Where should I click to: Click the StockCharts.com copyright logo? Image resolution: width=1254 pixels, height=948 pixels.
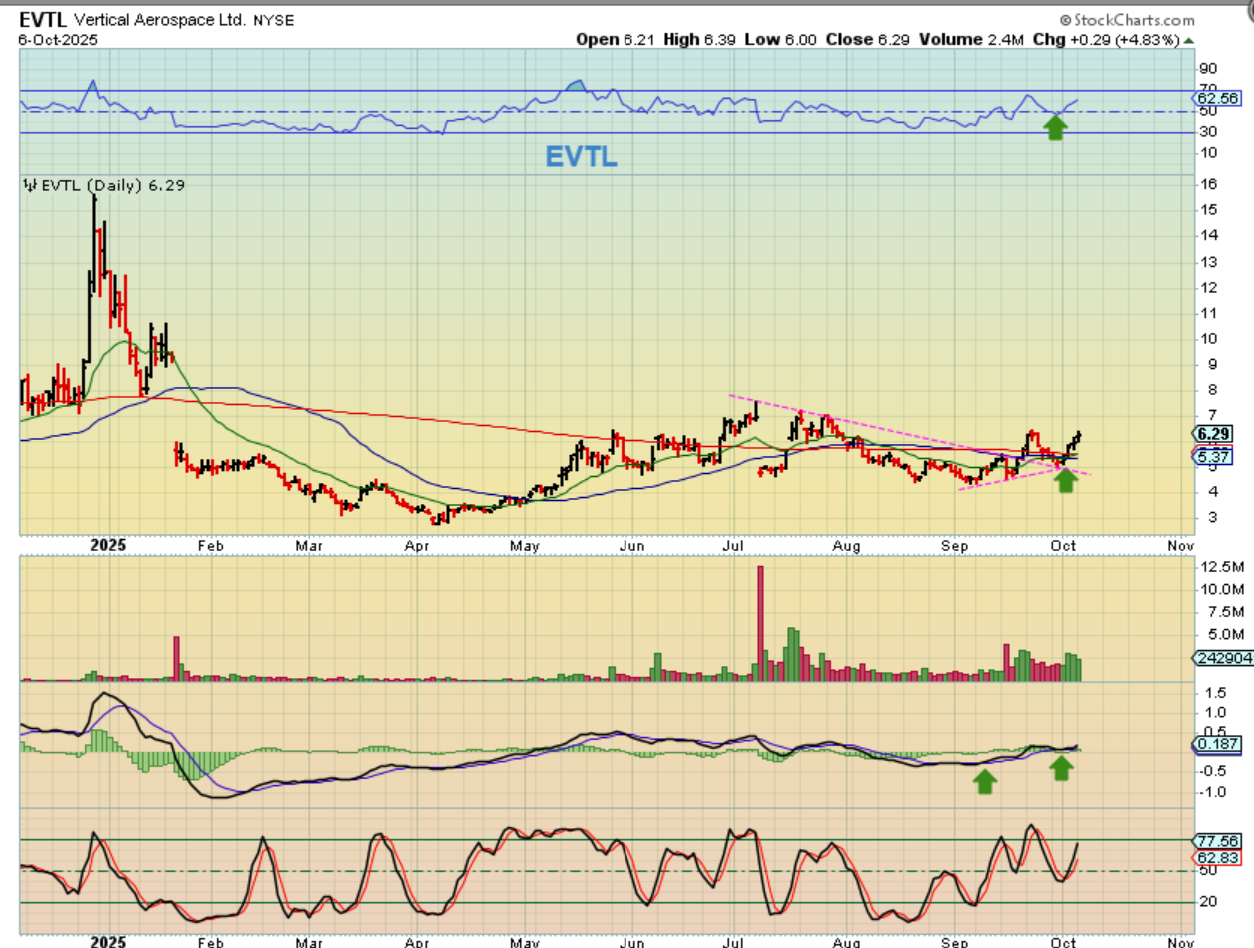click(1127, 20)
